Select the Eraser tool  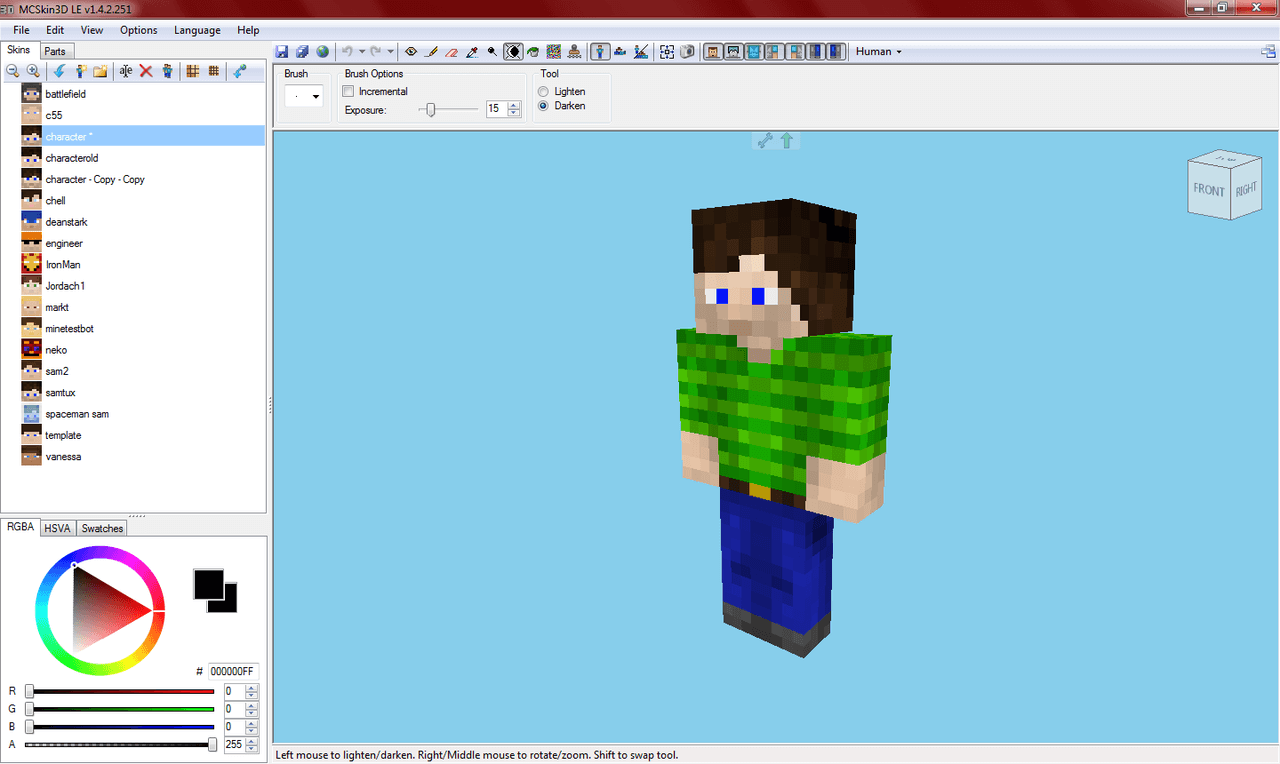tap(452, 51)
